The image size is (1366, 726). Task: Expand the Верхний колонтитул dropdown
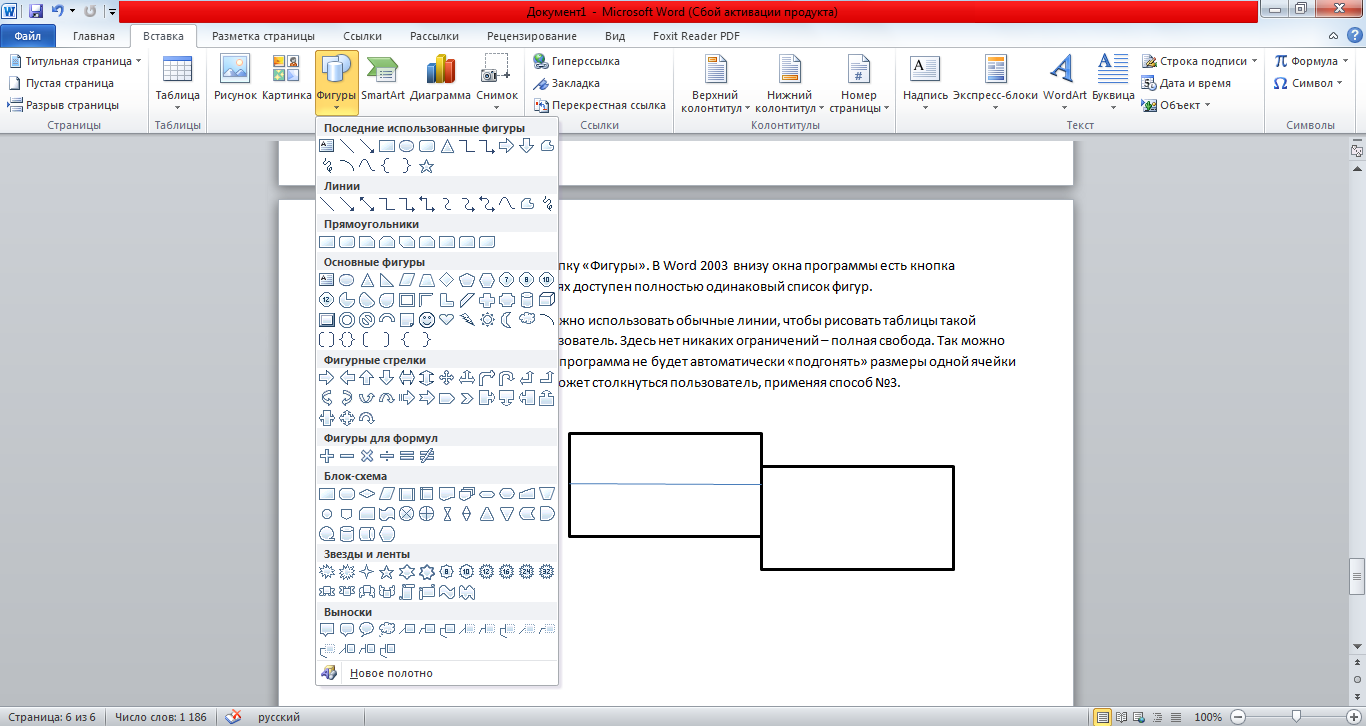(714, 85)
